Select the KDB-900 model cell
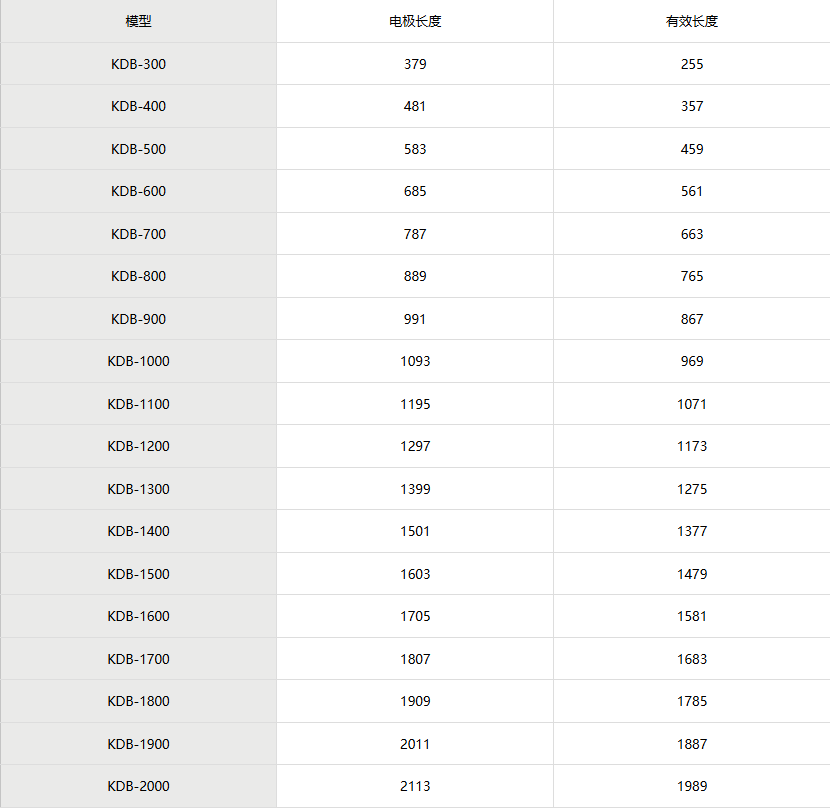Image resolution: width=830 pixels, height=808 pixels. click(x=139, y=319)
